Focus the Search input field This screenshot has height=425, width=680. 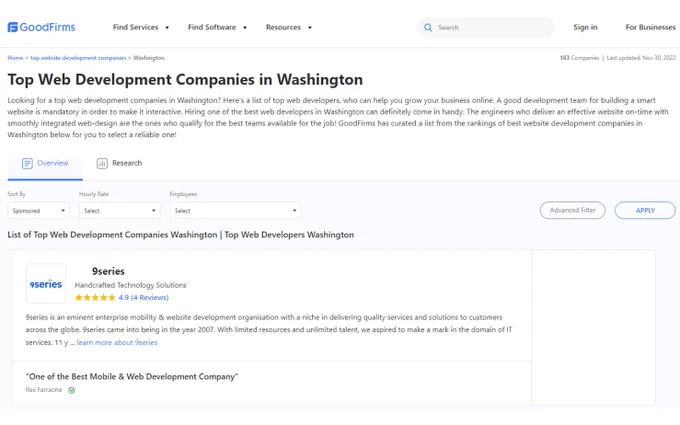tap(486, 27)
